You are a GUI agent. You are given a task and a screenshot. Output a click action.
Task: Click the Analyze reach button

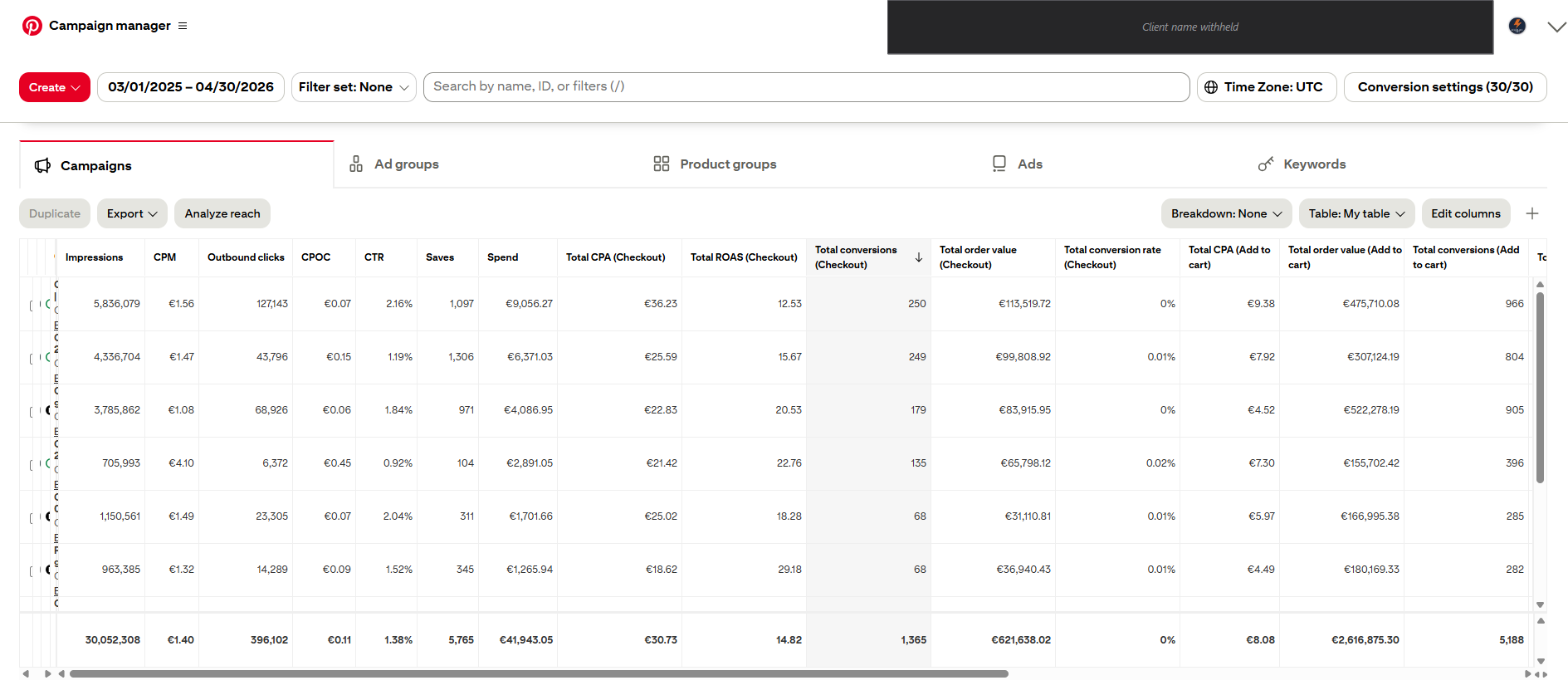[222, 213]
